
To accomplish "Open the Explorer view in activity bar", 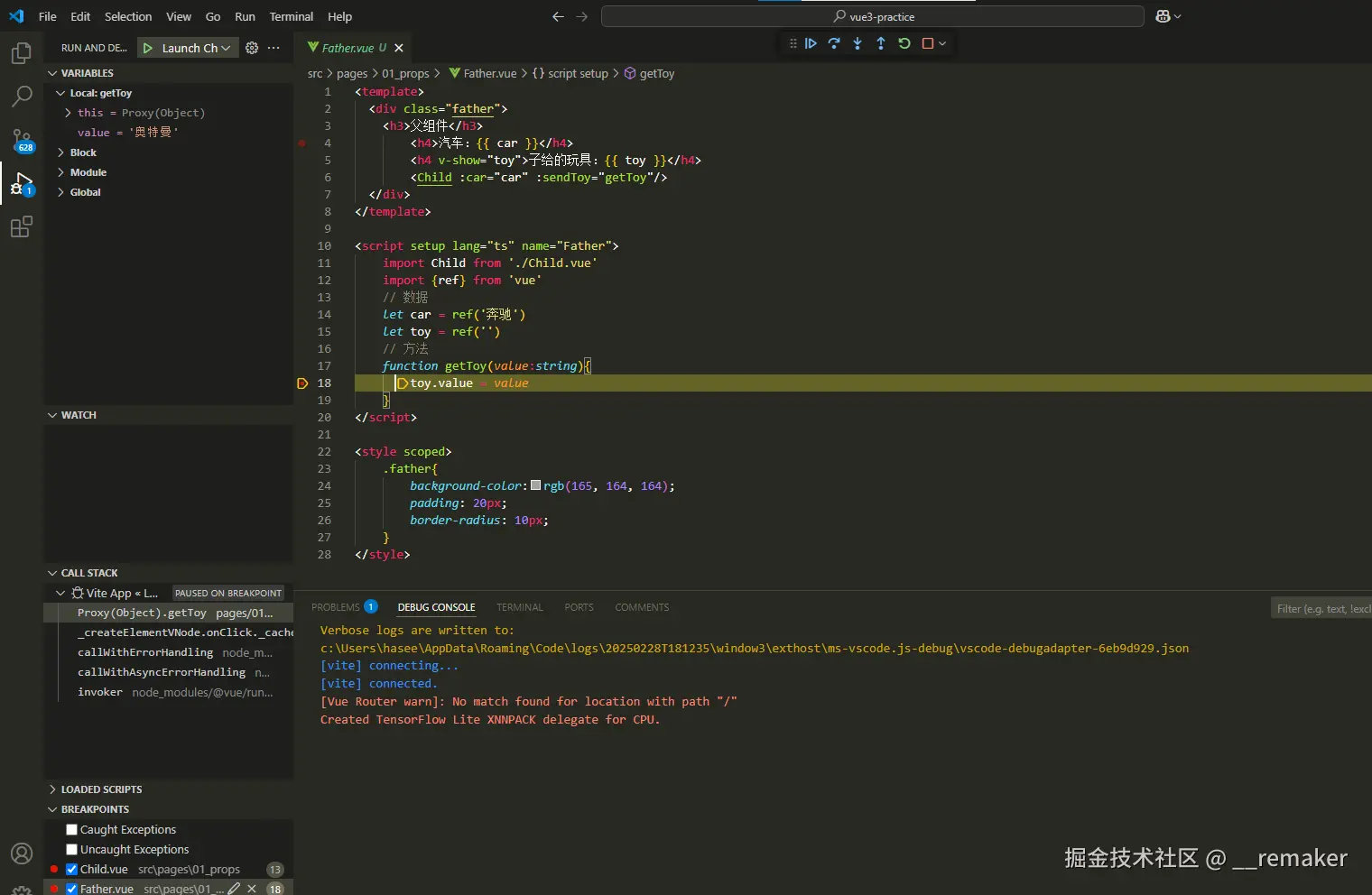I will point(22,54).
